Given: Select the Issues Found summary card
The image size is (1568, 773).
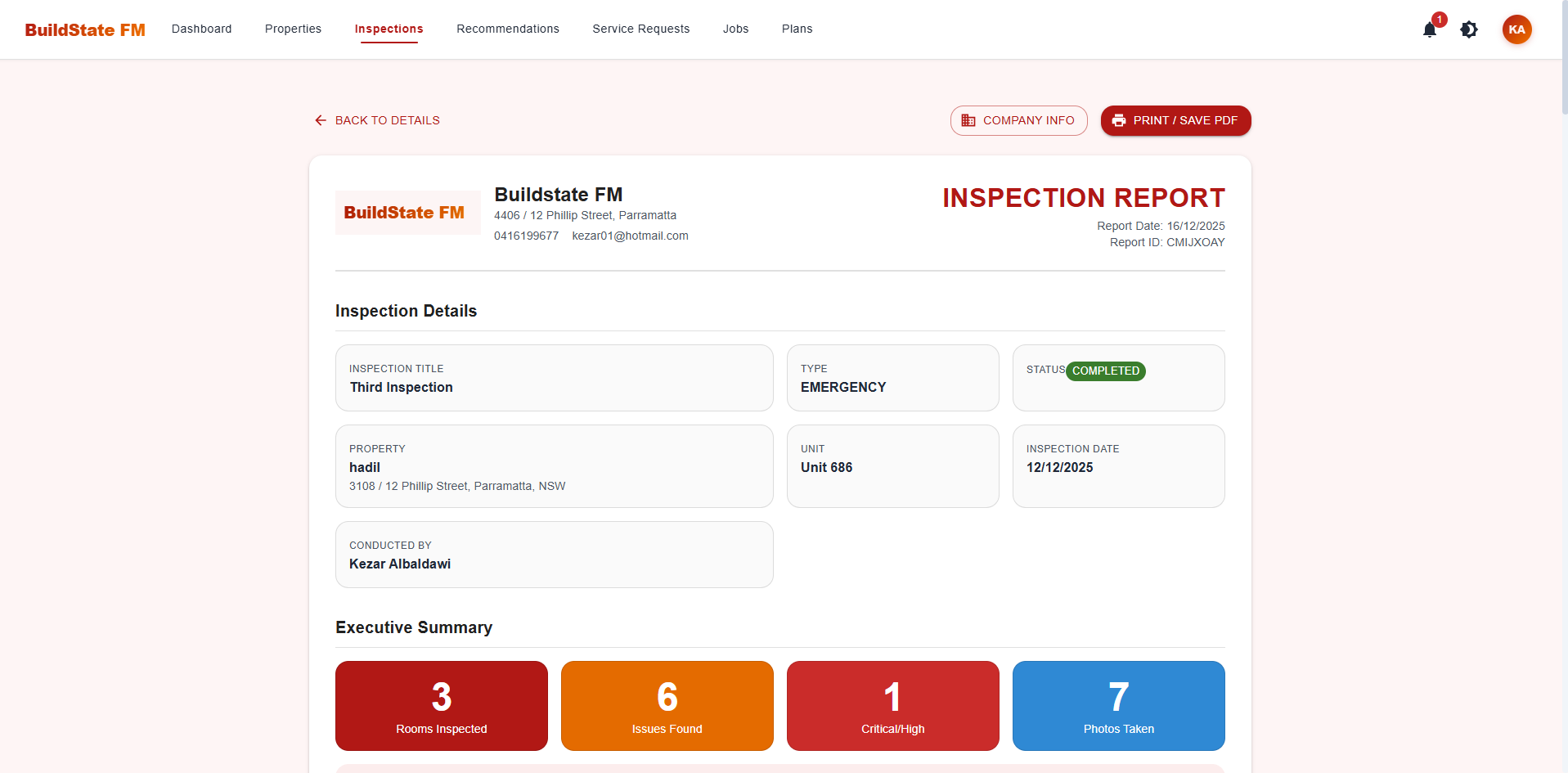Looking at the screenshot, I should coord(667,706).
